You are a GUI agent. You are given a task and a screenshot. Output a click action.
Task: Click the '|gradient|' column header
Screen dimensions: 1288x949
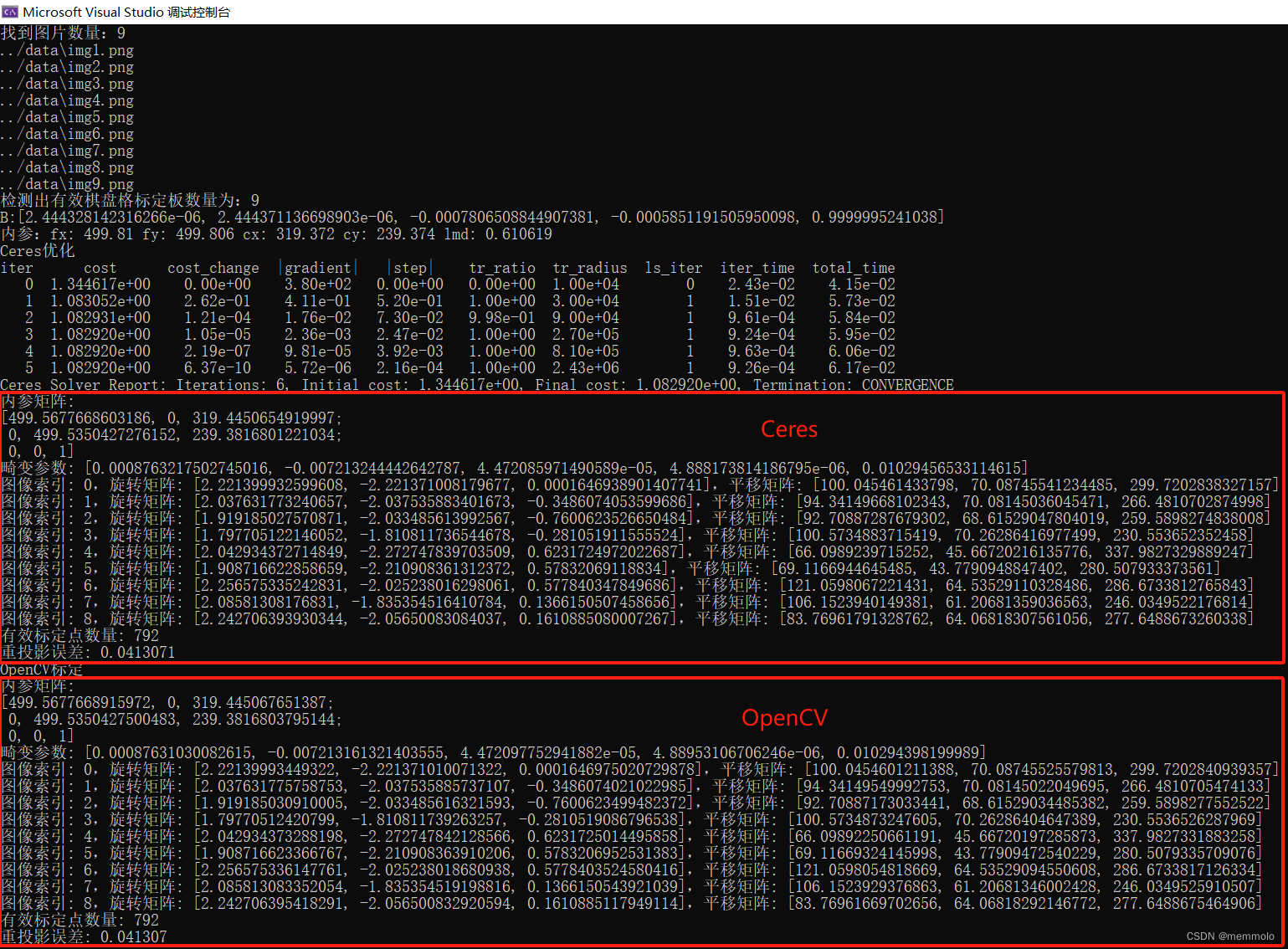[x=318, y=268]
